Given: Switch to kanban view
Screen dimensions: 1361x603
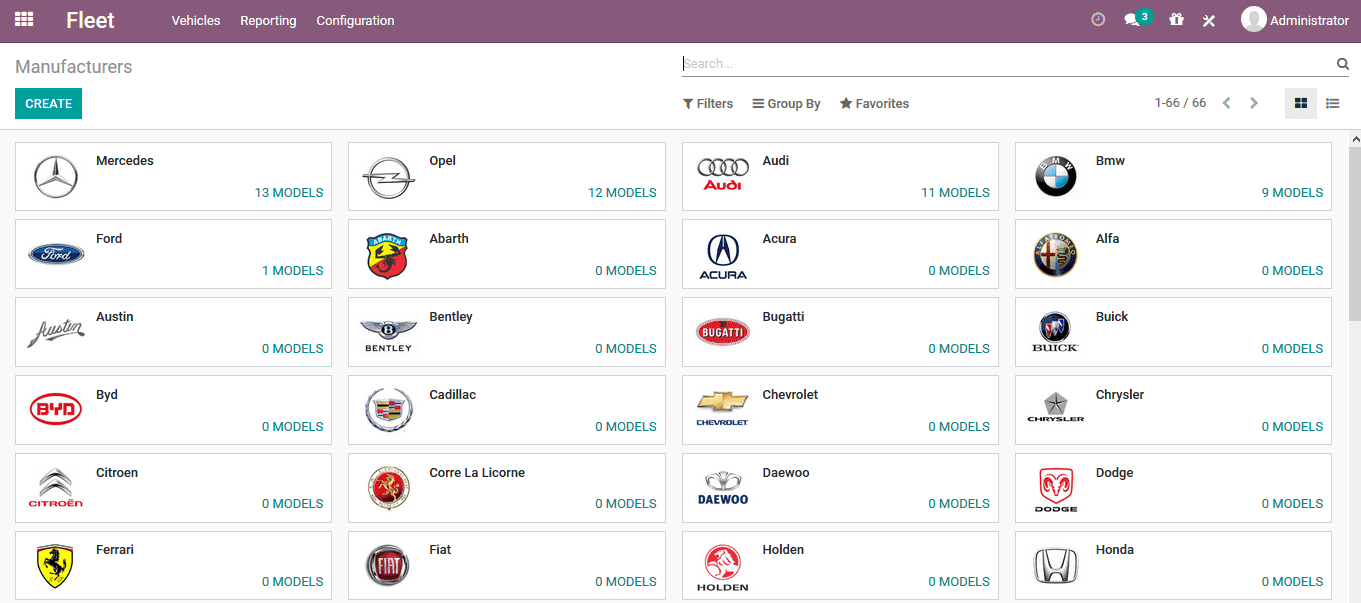Looking at the screenshot, I should point(1301,103).
